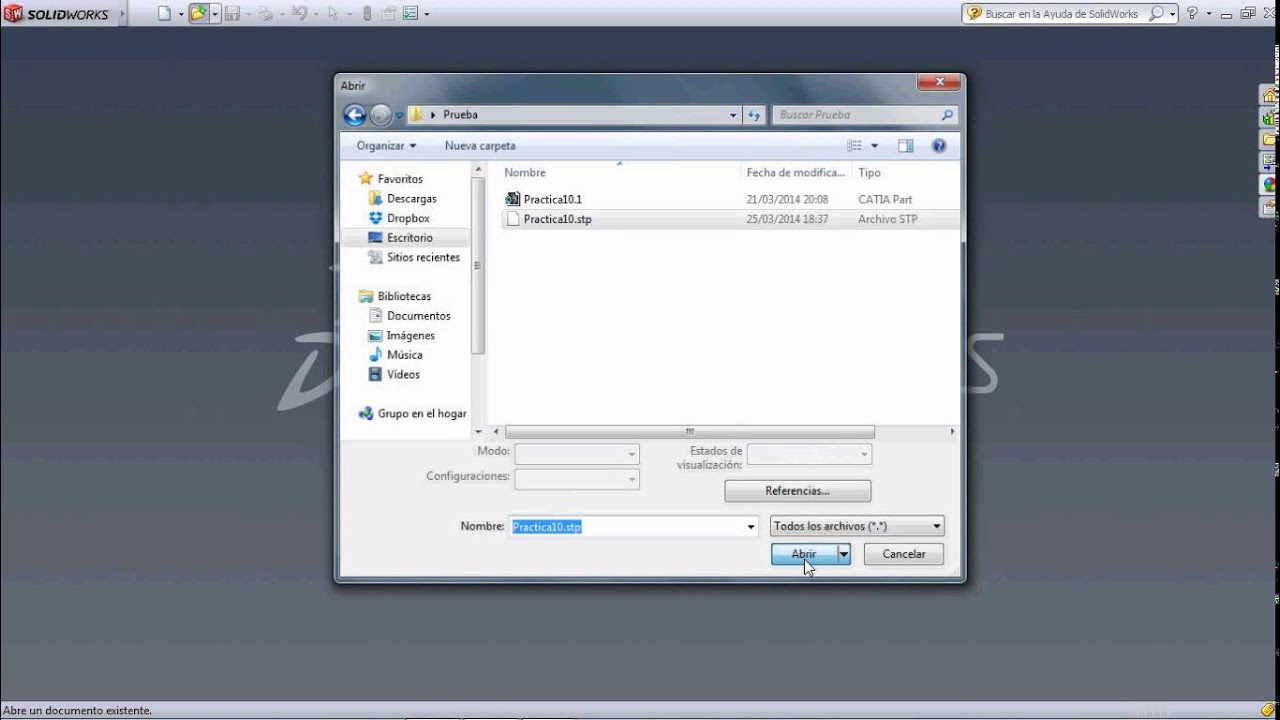Click the Cancelar button

tap(904, 554)
